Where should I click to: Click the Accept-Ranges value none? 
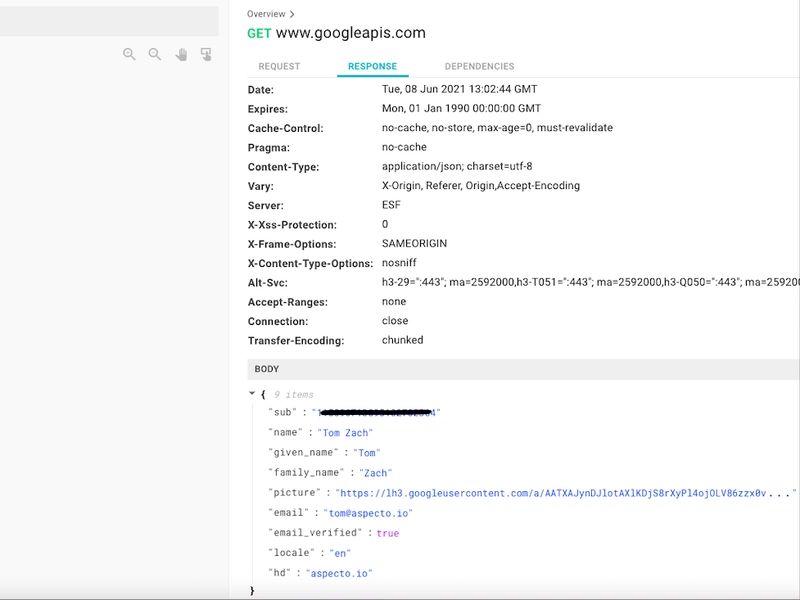[394, 302]
